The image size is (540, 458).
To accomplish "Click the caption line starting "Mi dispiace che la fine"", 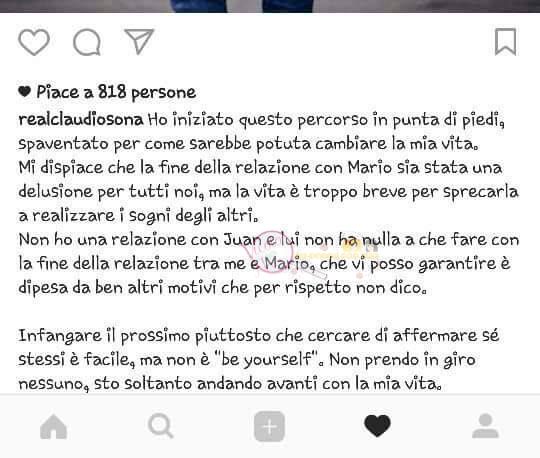I will [260, 168].
